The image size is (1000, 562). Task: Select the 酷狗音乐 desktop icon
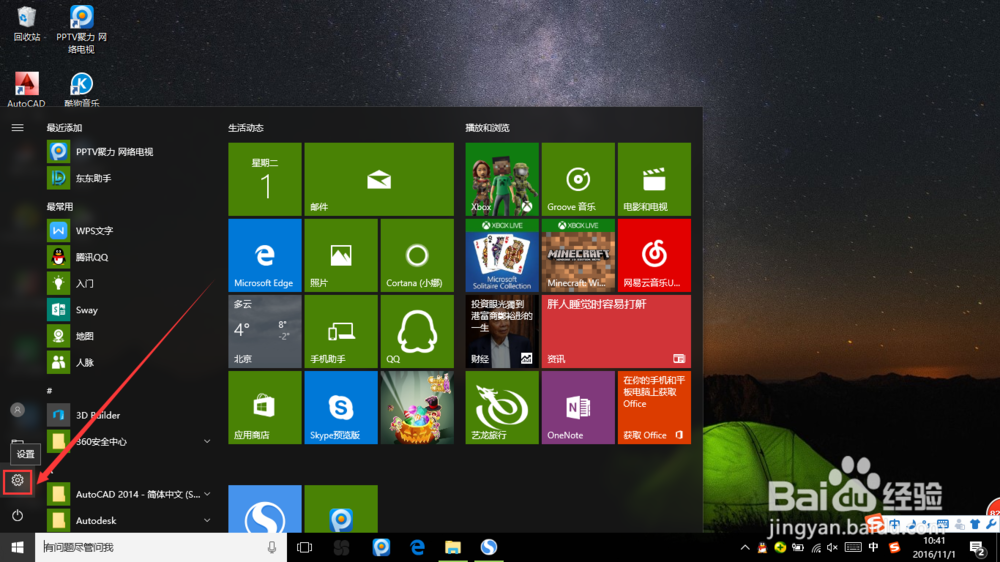click(x=82, y=89)
